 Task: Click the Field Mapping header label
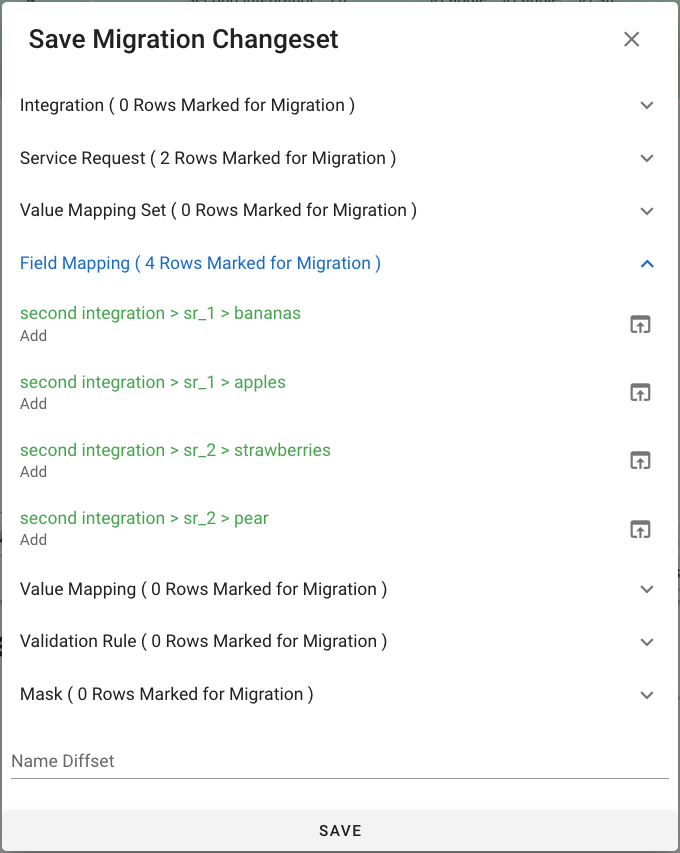(200, 264)
